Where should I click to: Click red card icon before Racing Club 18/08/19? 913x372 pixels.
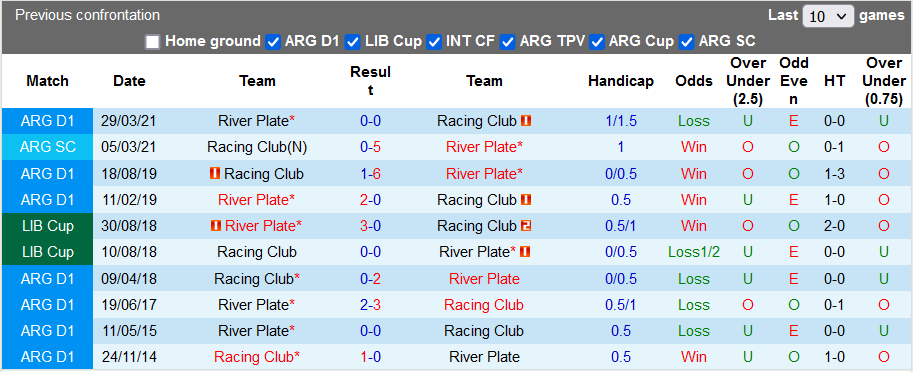214,173
